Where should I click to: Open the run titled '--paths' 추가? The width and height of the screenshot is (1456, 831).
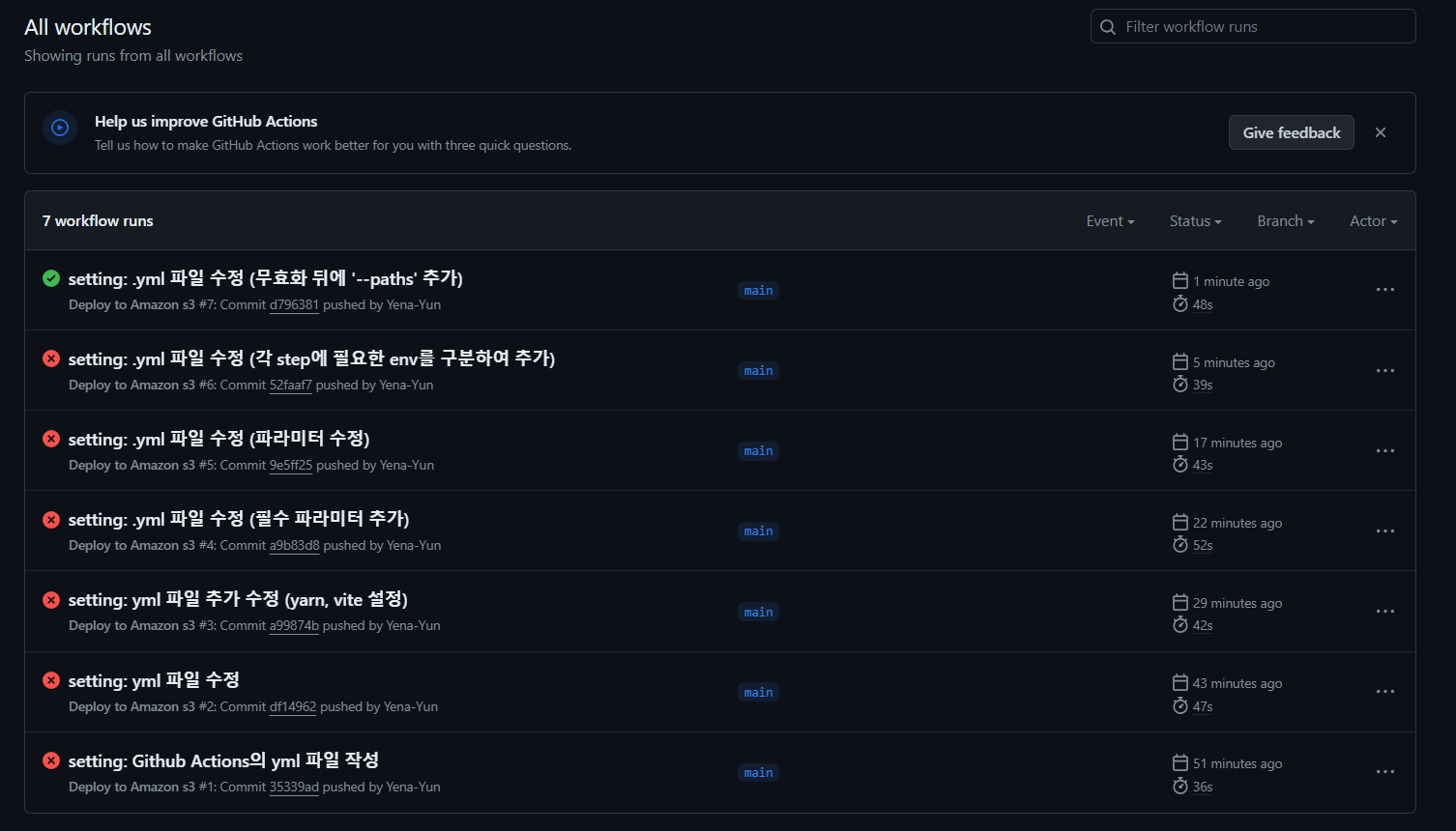point(266,278)
